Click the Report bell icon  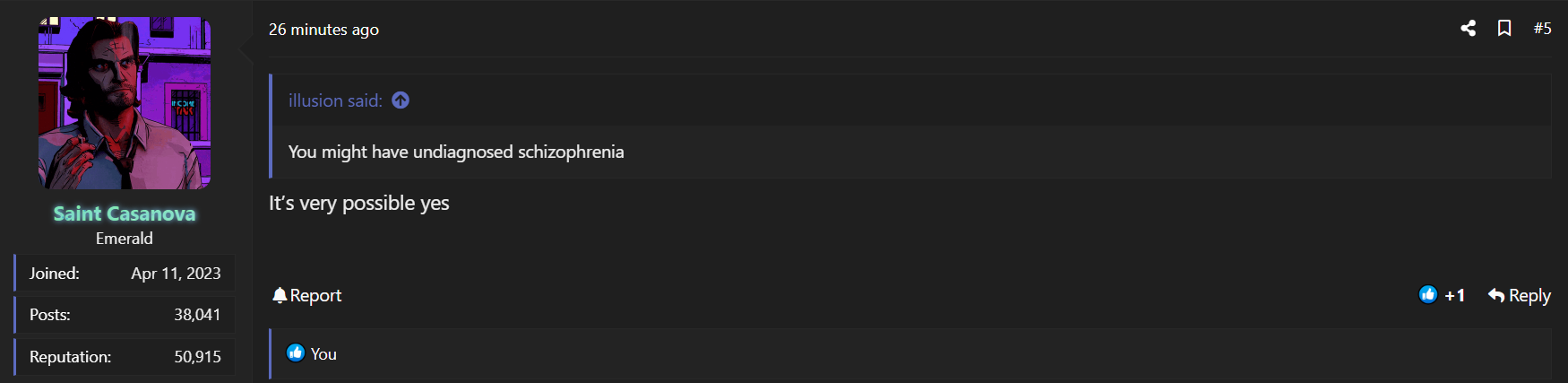tap(280, 295)
